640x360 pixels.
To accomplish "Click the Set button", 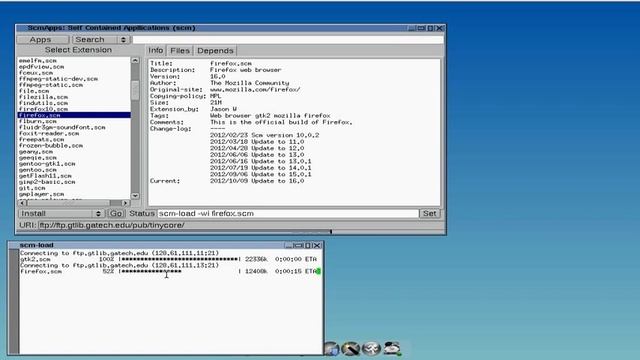I will [429, 213].
